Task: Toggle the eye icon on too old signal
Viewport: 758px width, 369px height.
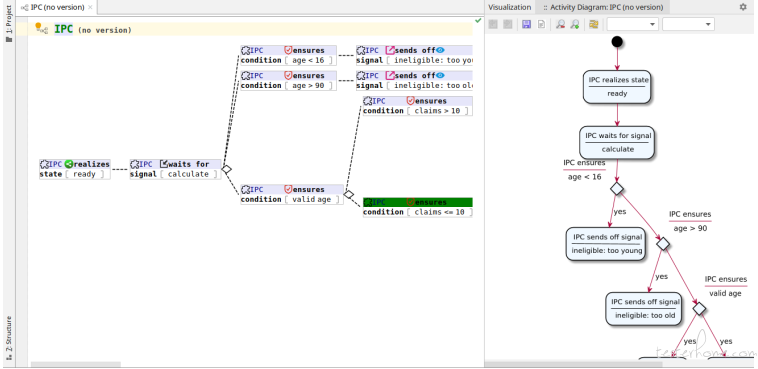Action: 440,75
